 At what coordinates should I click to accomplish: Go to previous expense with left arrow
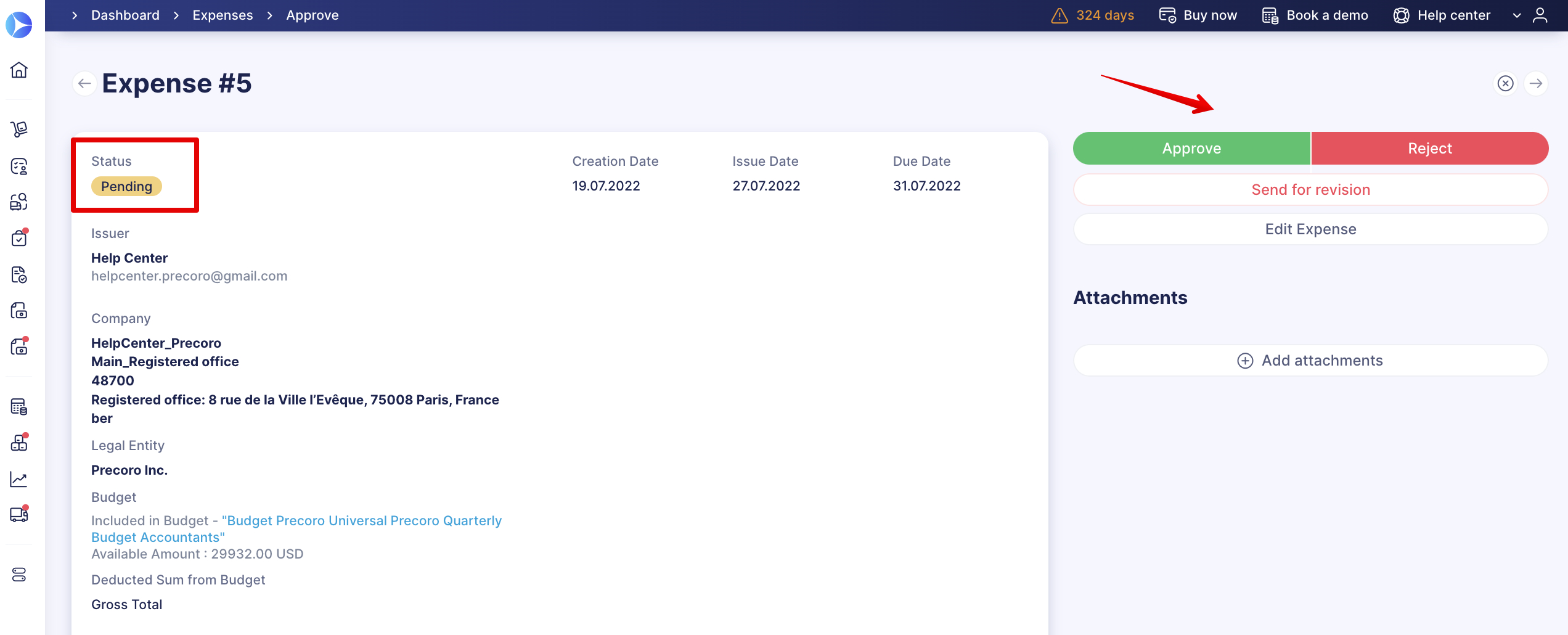pos(84,83)
